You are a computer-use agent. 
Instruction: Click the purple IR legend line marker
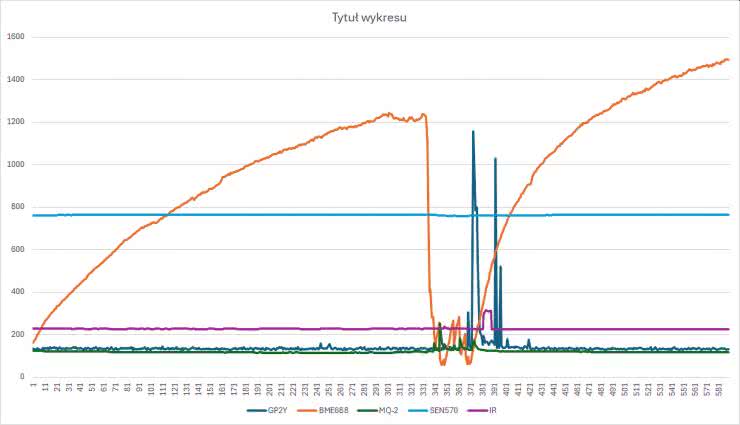tap(479, 410)
